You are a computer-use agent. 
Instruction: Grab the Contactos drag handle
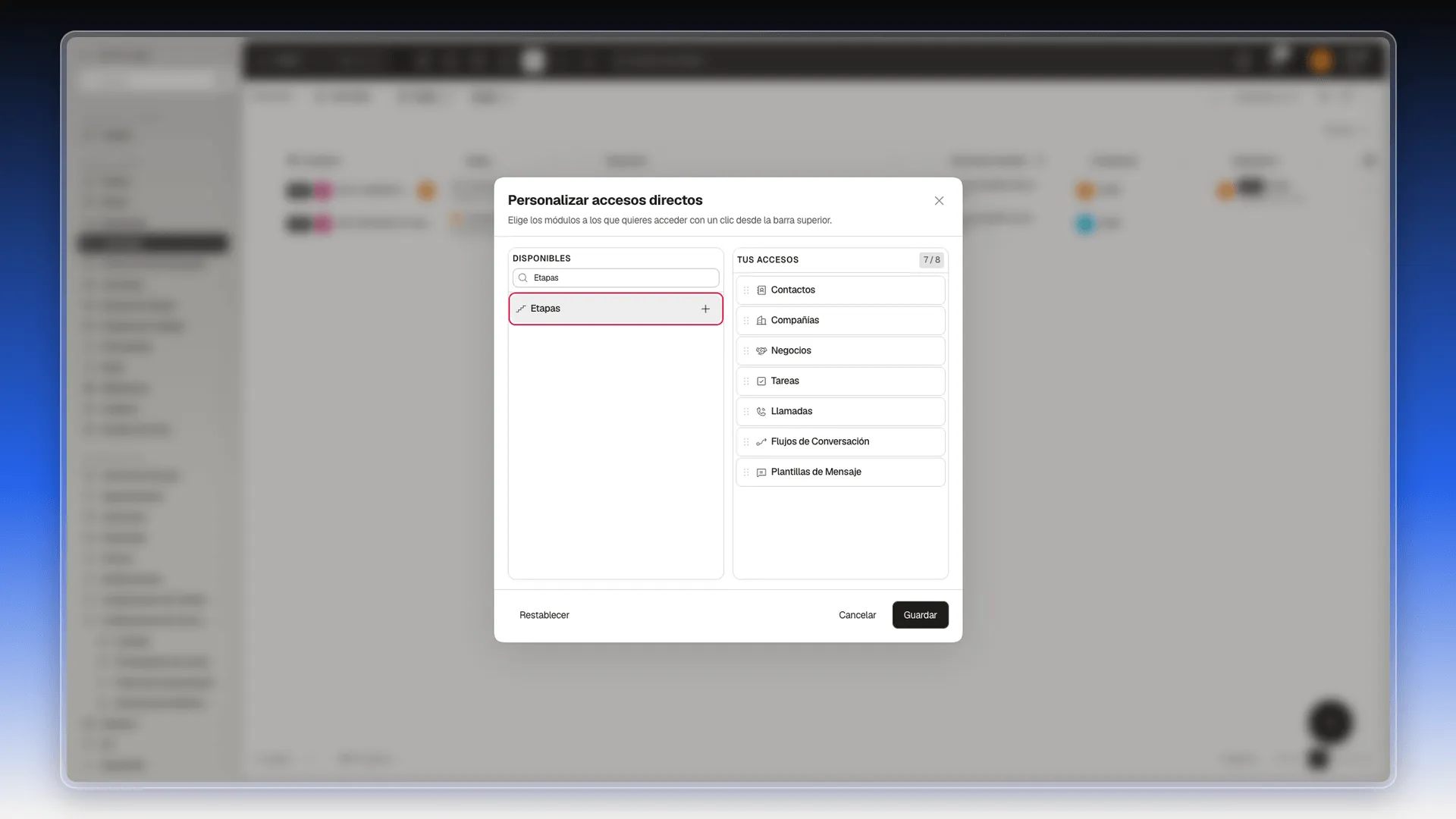746,290
